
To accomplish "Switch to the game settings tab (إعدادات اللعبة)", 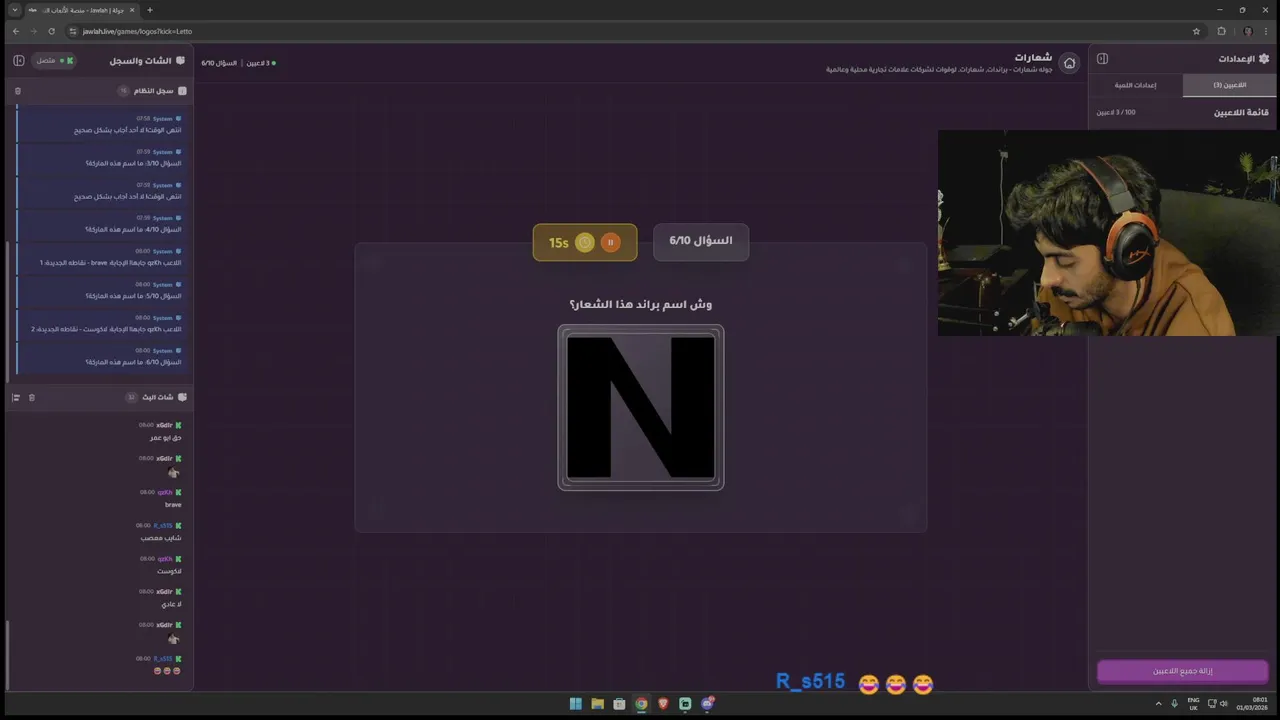I will tap(1135, 85).
